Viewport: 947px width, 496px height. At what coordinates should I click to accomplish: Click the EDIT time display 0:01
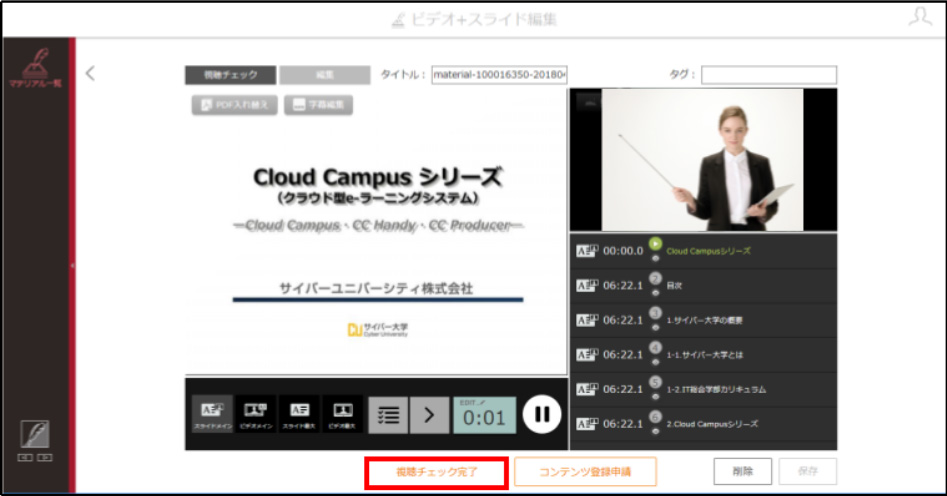(485, 415)
